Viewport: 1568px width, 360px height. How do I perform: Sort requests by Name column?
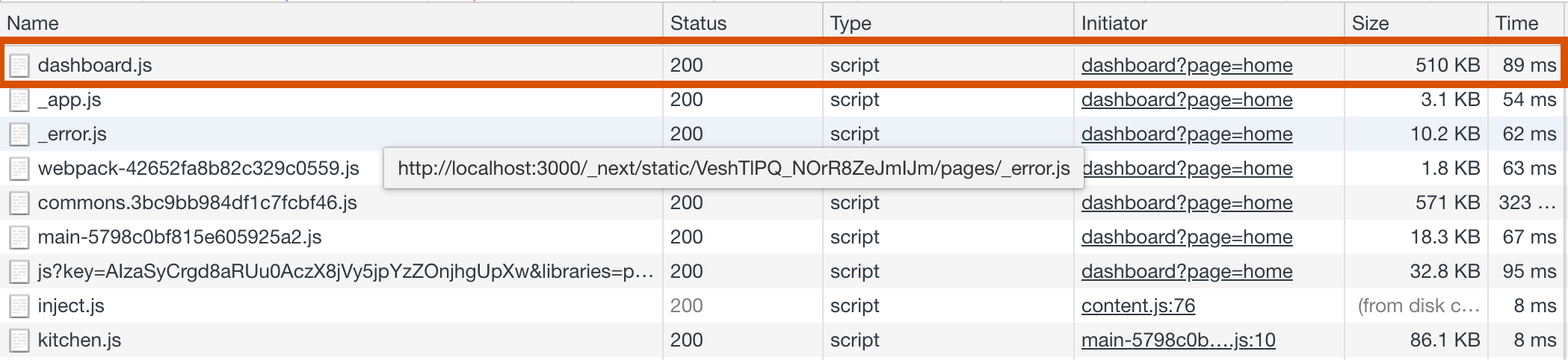click(33, 23)
